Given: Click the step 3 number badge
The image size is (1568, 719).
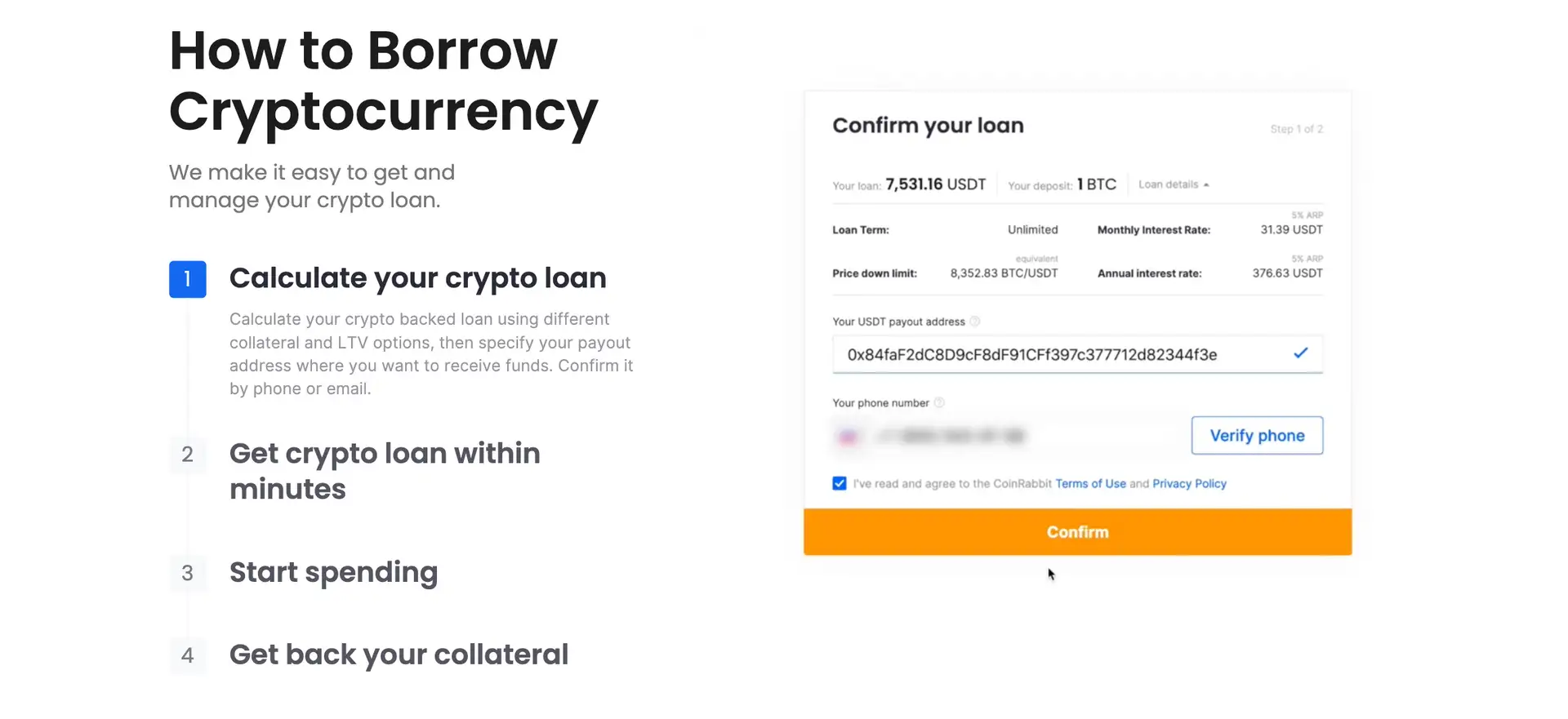Looking at the screenshot, I should click(187, 573).
